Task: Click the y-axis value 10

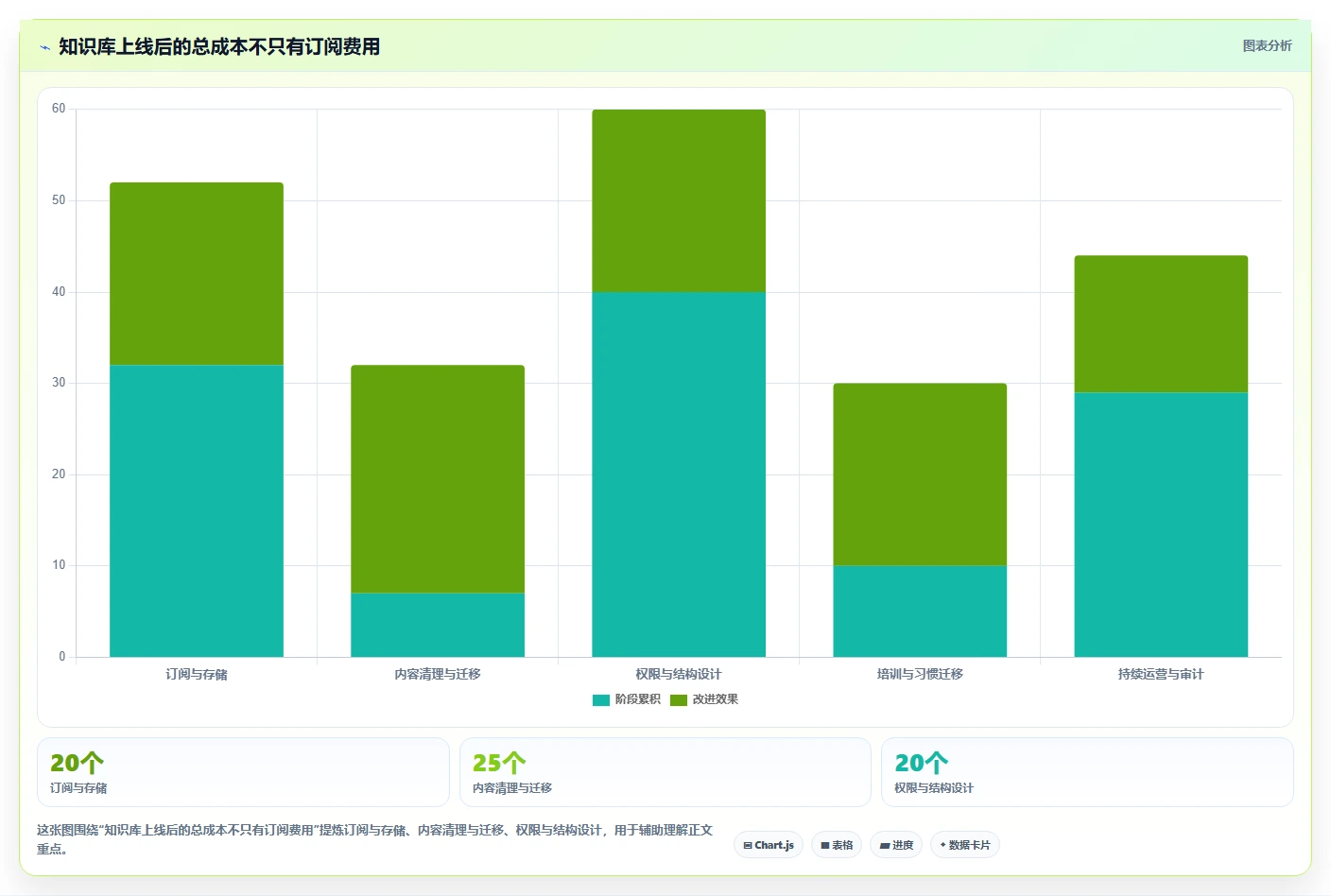Action: (59, 565)
